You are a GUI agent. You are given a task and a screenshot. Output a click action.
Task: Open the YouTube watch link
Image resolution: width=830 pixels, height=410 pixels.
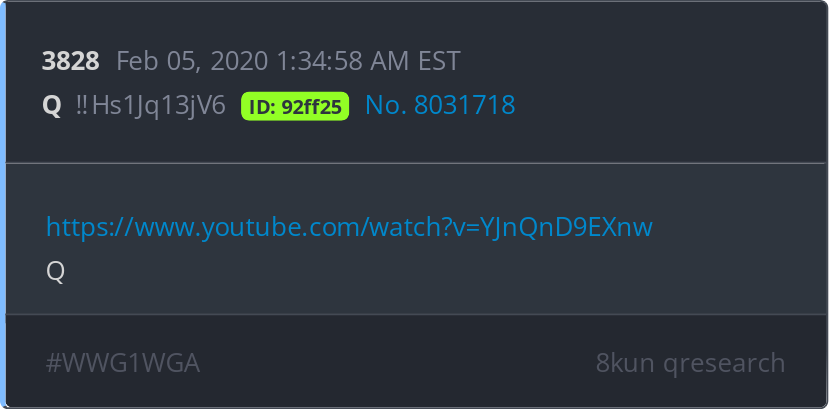click(349, 227)
